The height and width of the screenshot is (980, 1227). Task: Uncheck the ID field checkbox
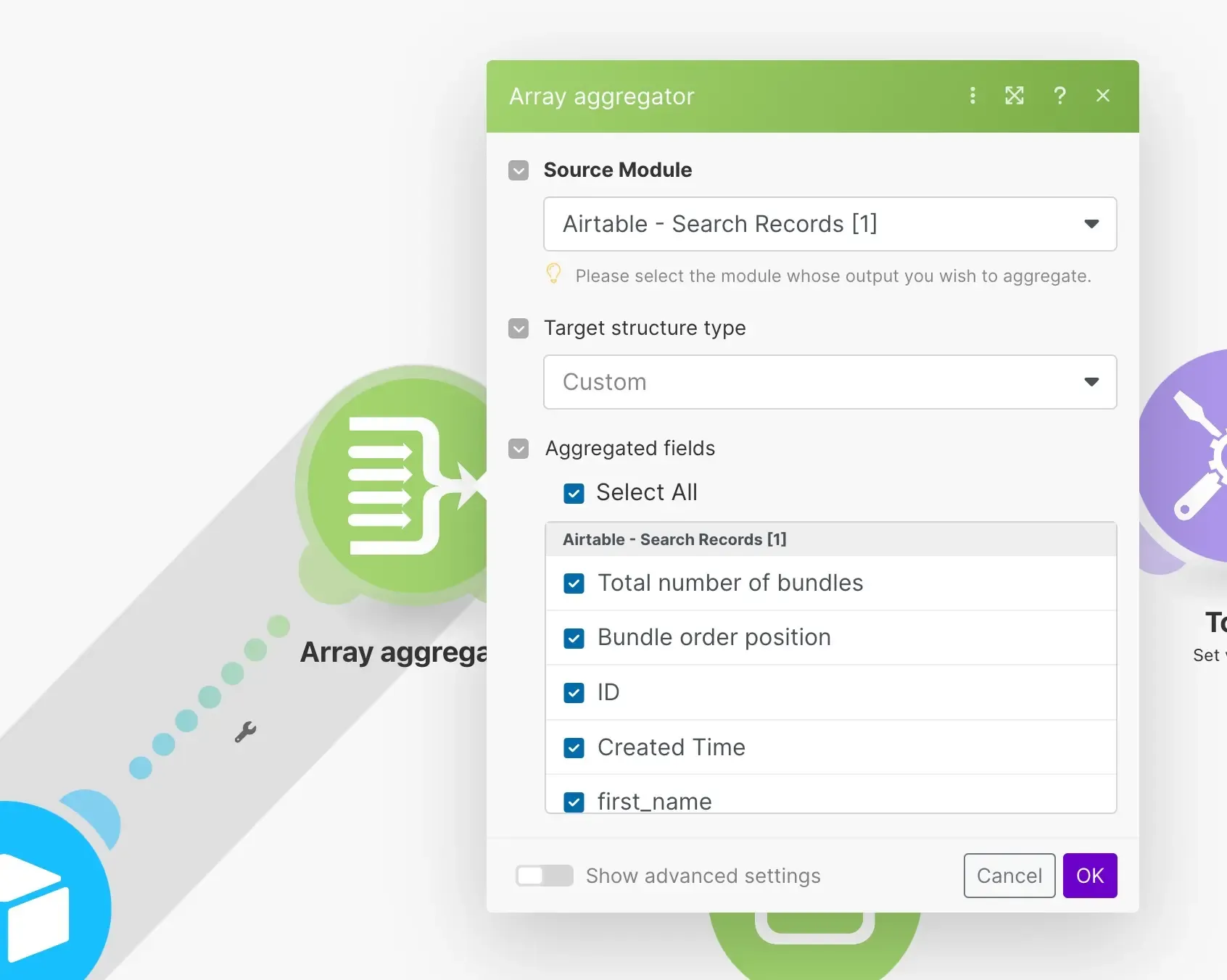click(x=574, y=693)
